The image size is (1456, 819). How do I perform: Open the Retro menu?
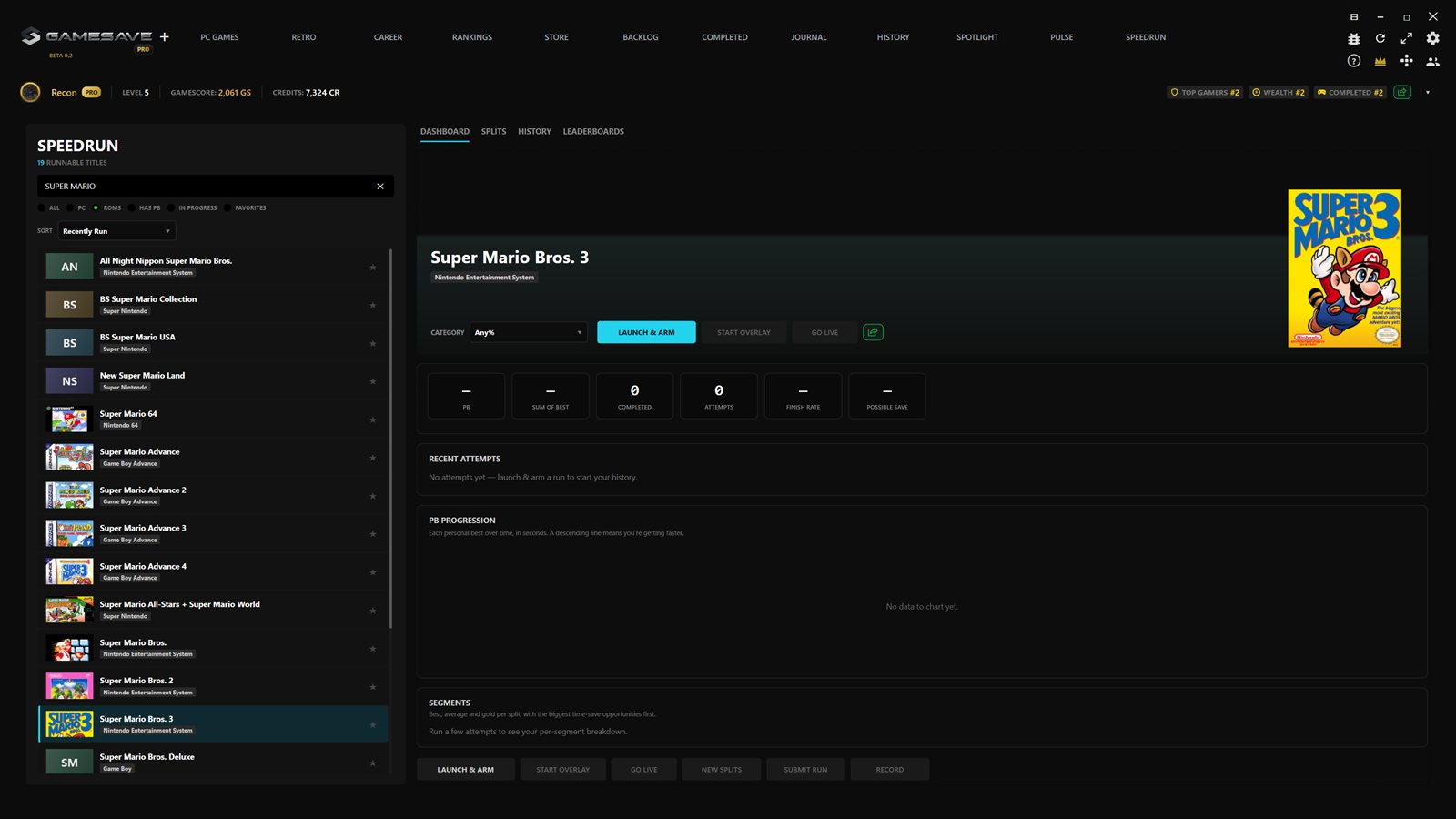tap(304, 37)
